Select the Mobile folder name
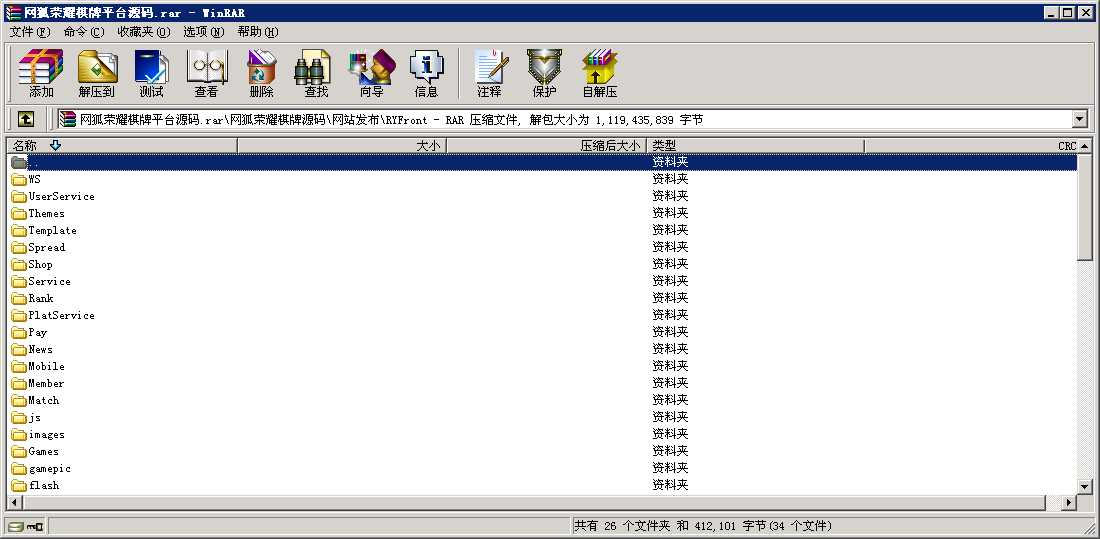This screenshot has width=1100, height=539. tap(46, 366)
